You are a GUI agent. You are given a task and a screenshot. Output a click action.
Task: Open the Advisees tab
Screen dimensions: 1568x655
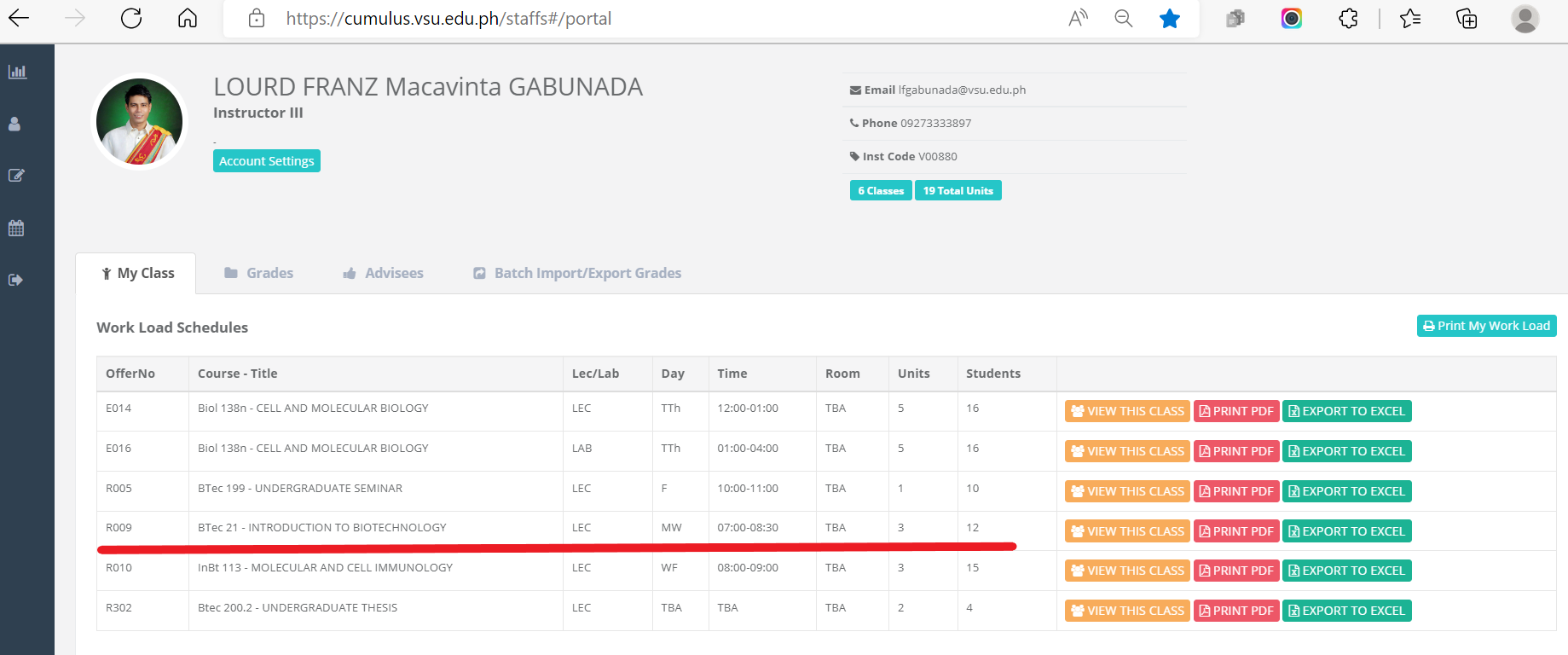click(x=383, y=273)
